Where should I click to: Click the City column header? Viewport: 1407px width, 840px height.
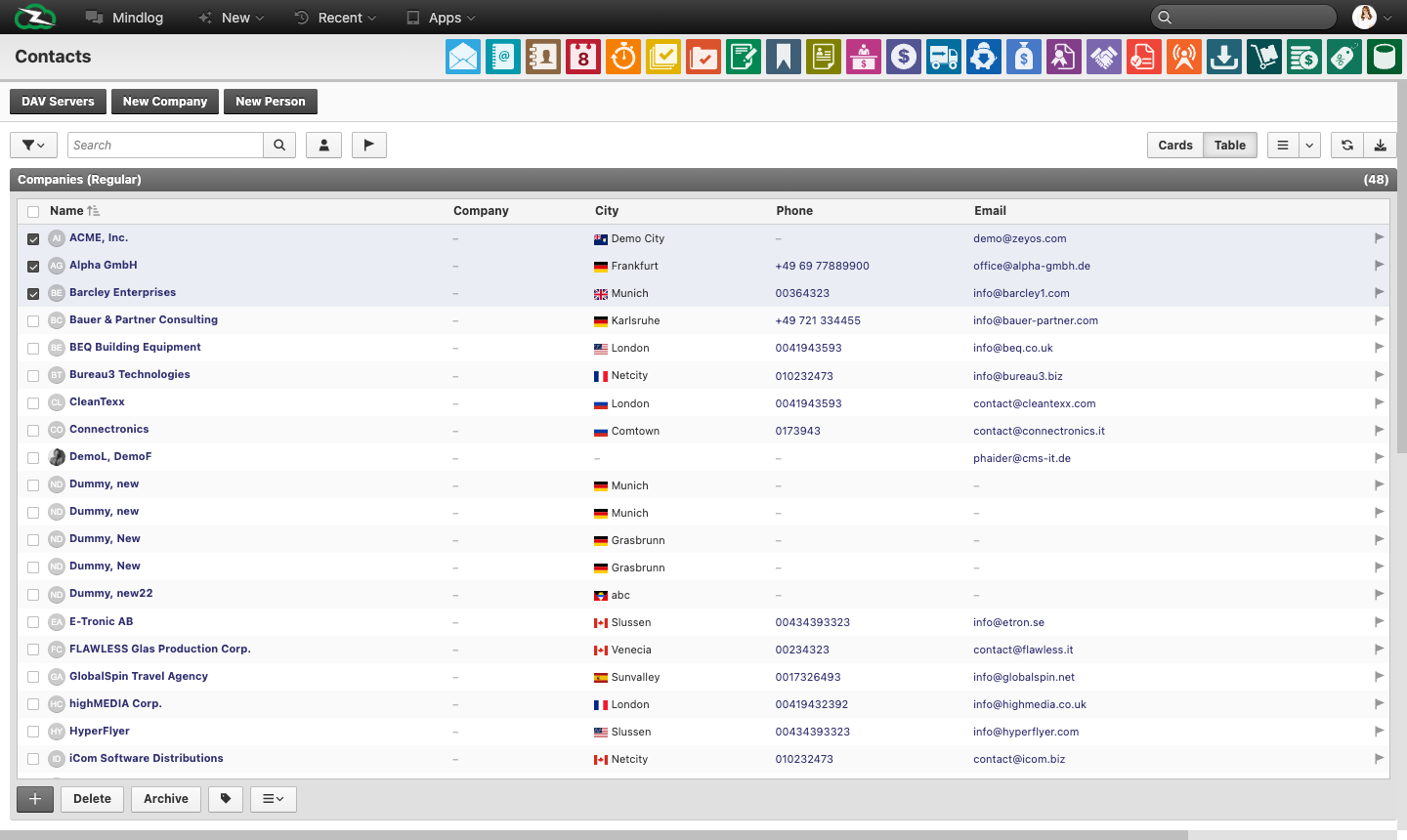[607, 211]
